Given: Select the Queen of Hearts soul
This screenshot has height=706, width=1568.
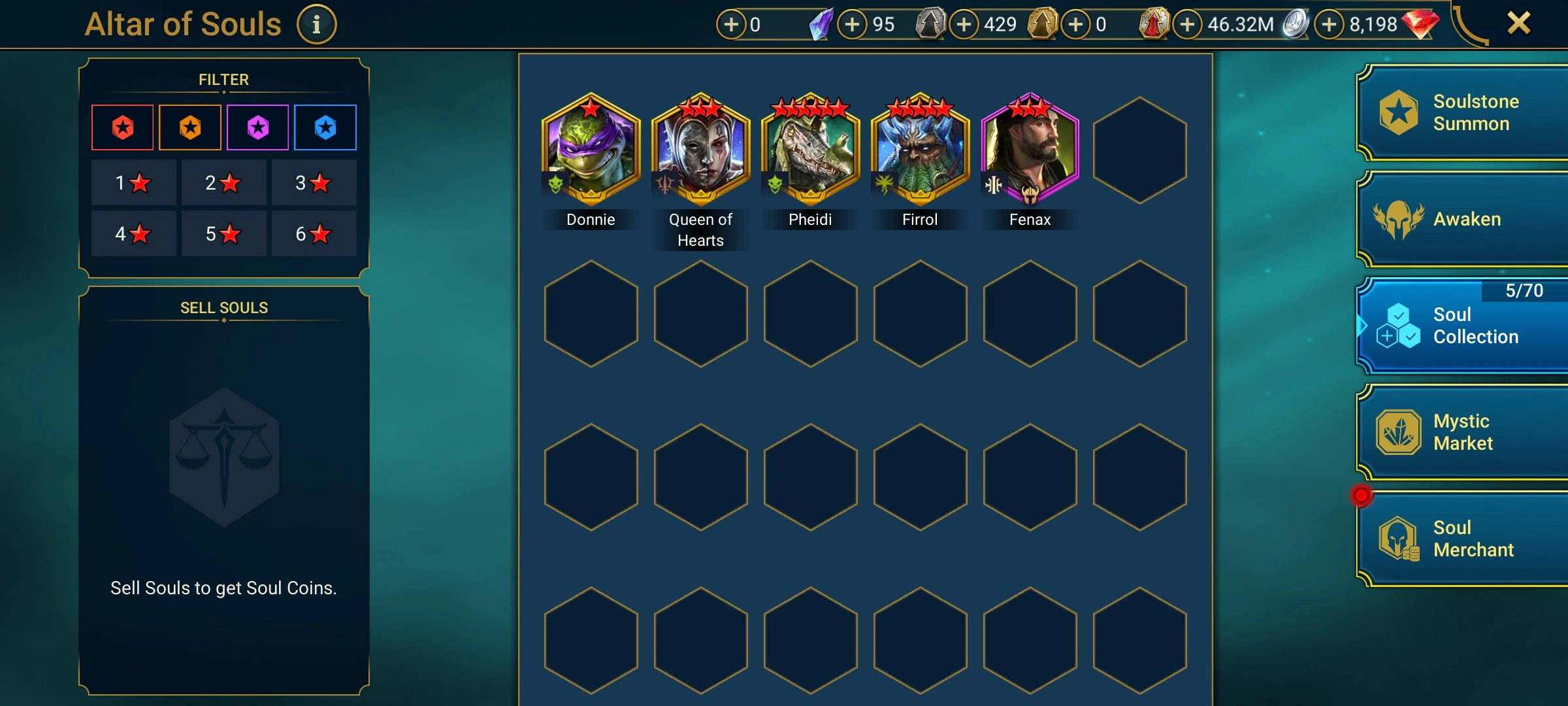Looking at the screenshot, I should pos(700,150).
